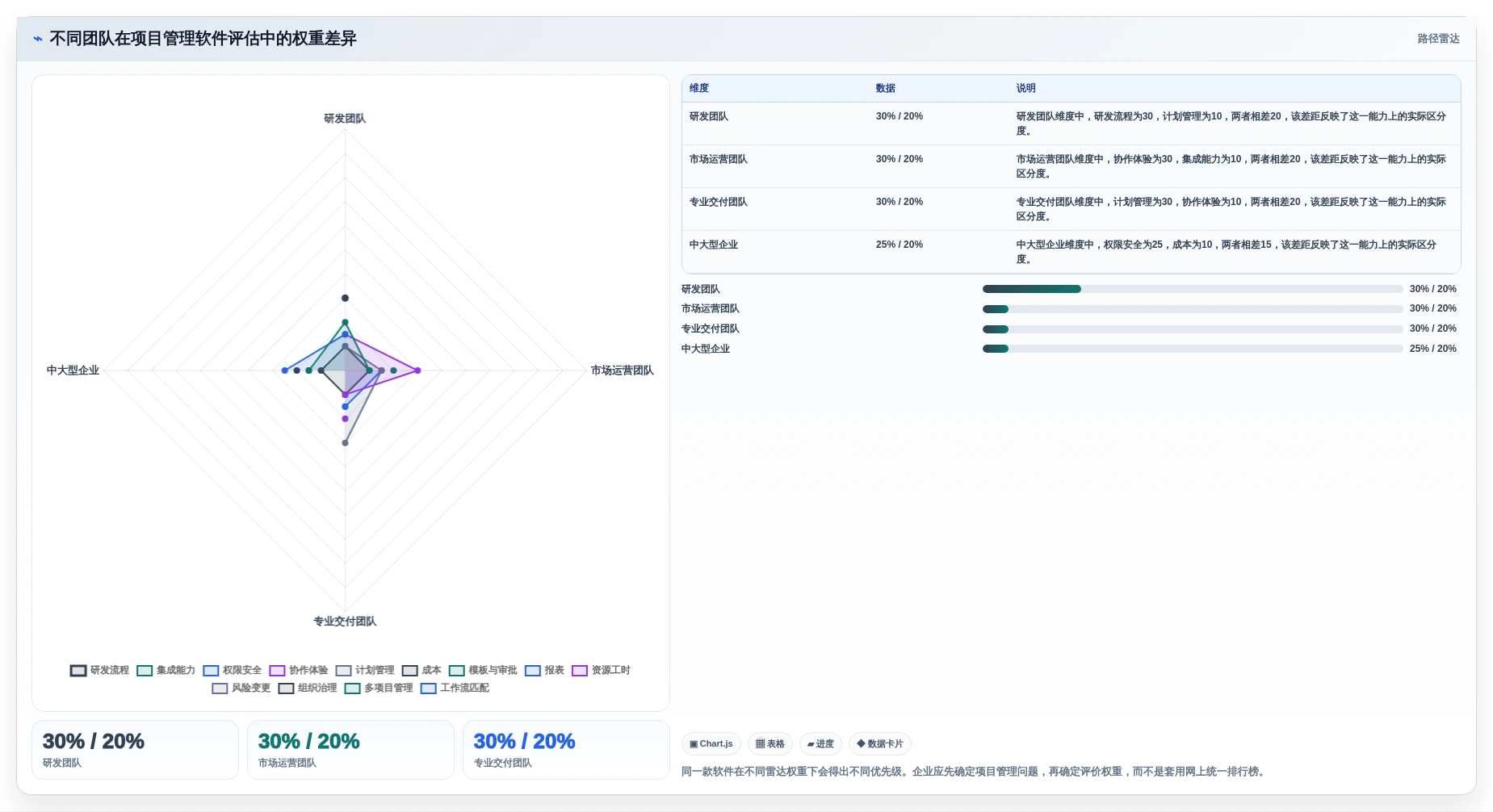The height and width of the screenshot is (812, 1493).
Task: Click the 市场运营团队 30% / 20% stat card
Action: (350, 750)
